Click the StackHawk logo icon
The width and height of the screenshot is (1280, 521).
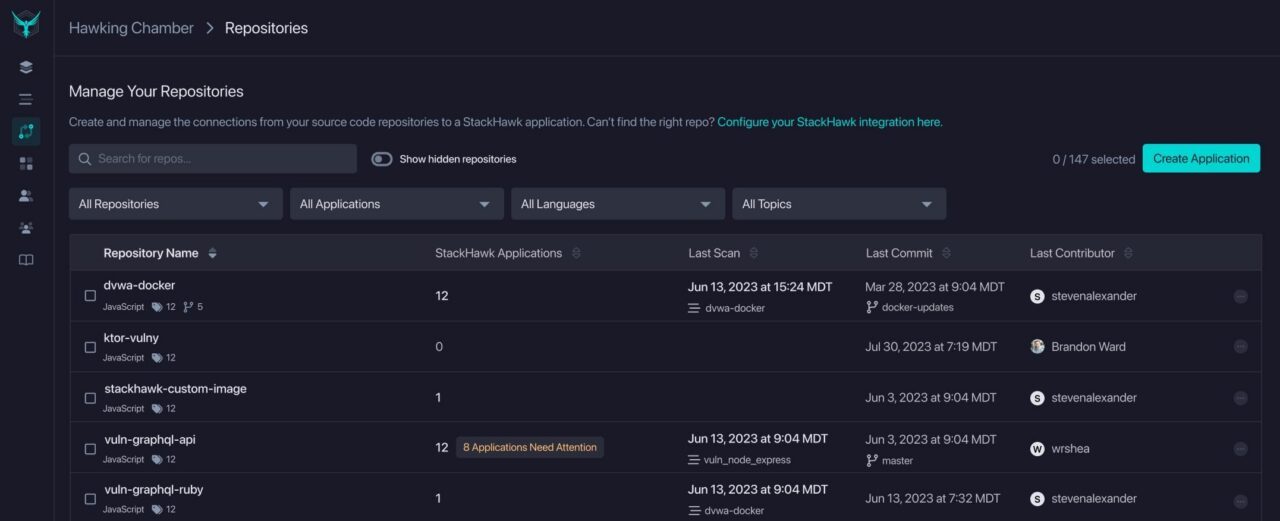(x=26, y=25)
